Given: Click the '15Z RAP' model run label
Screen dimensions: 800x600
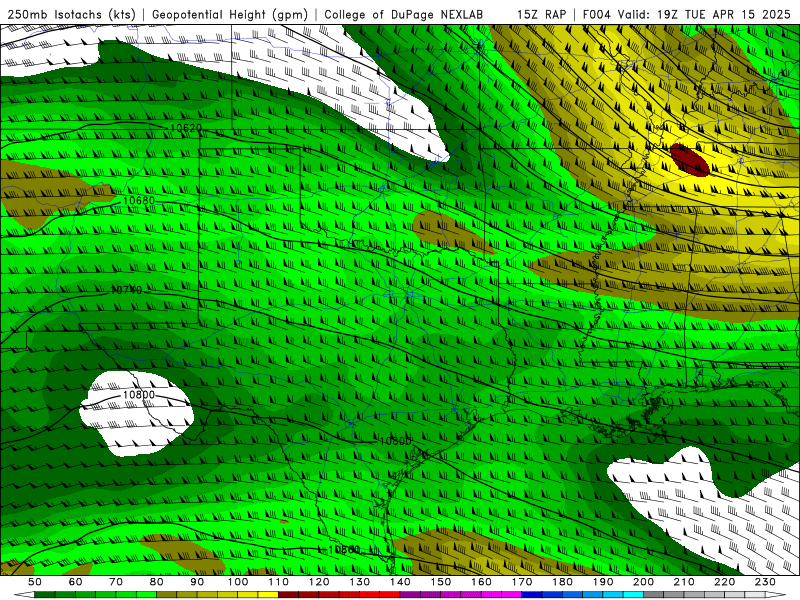Looking at the screenshot, I should pyautogui.click(x=541, y=15).
